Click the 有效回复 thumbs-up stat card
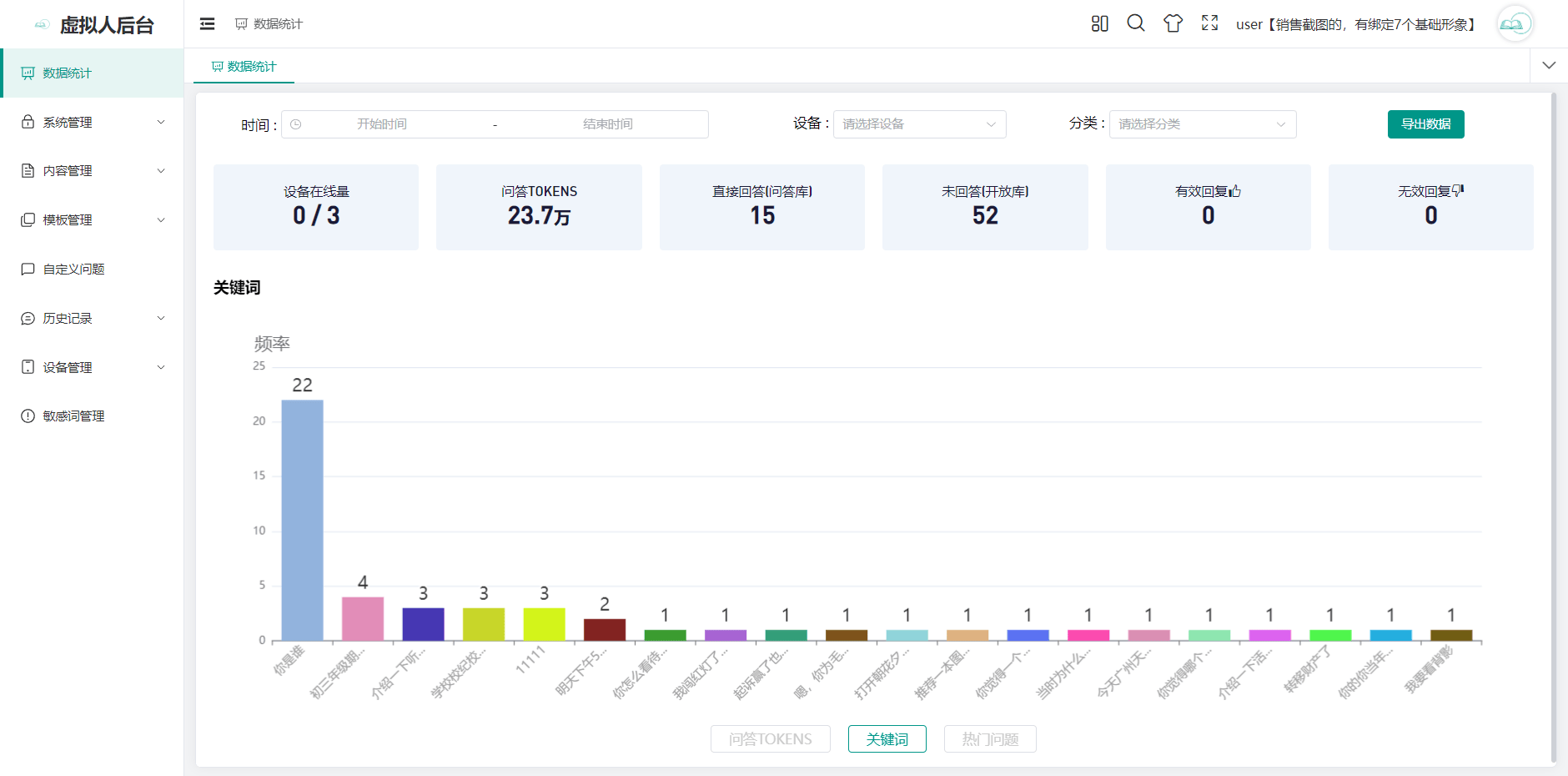Image resolution: width=1568 pixels, height=776 pixels. tap(1207, 207)
